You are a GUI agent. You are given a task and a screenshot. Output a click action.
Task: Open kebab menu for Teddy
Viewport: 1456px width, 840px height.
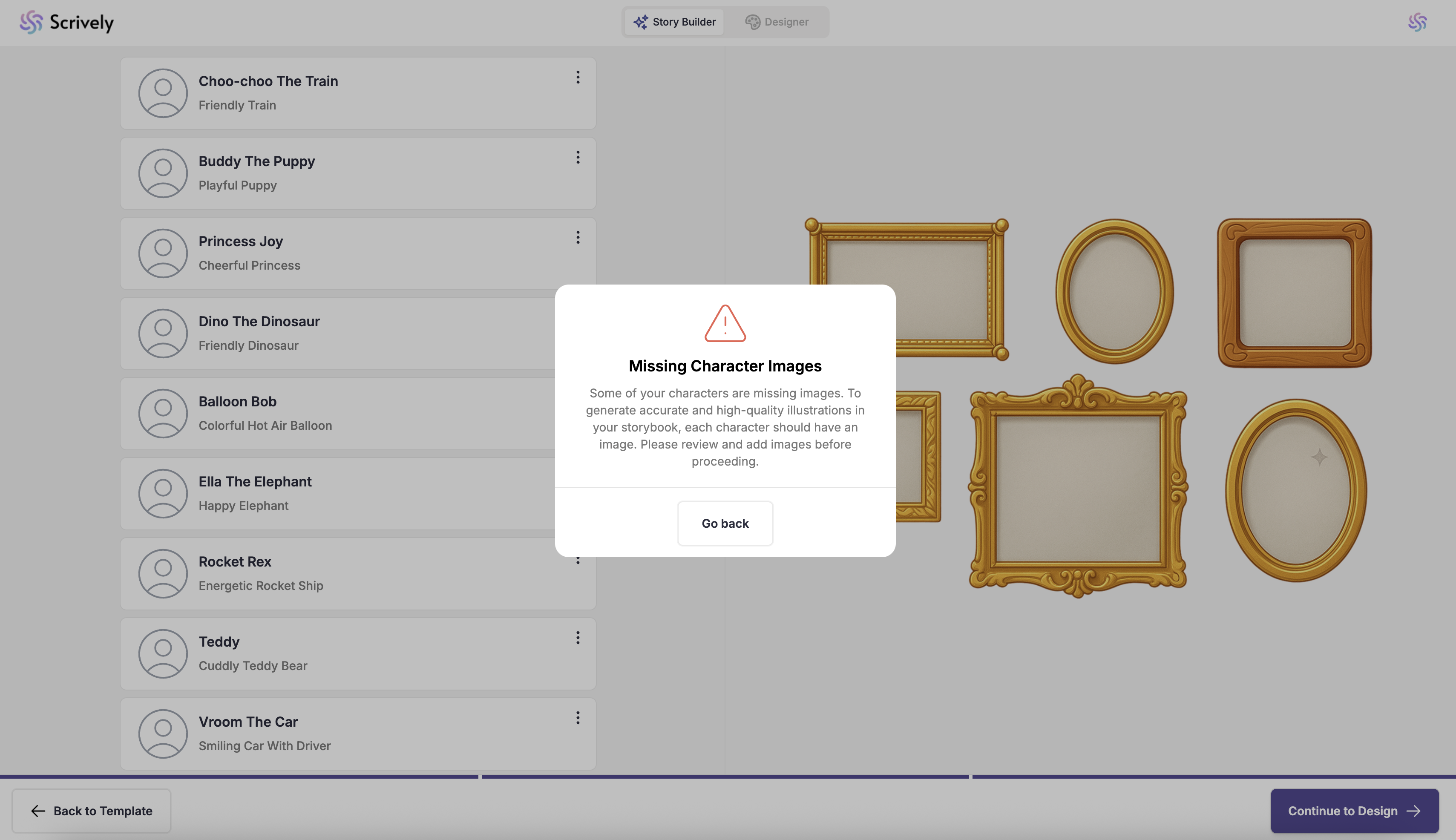coord(578,638)
